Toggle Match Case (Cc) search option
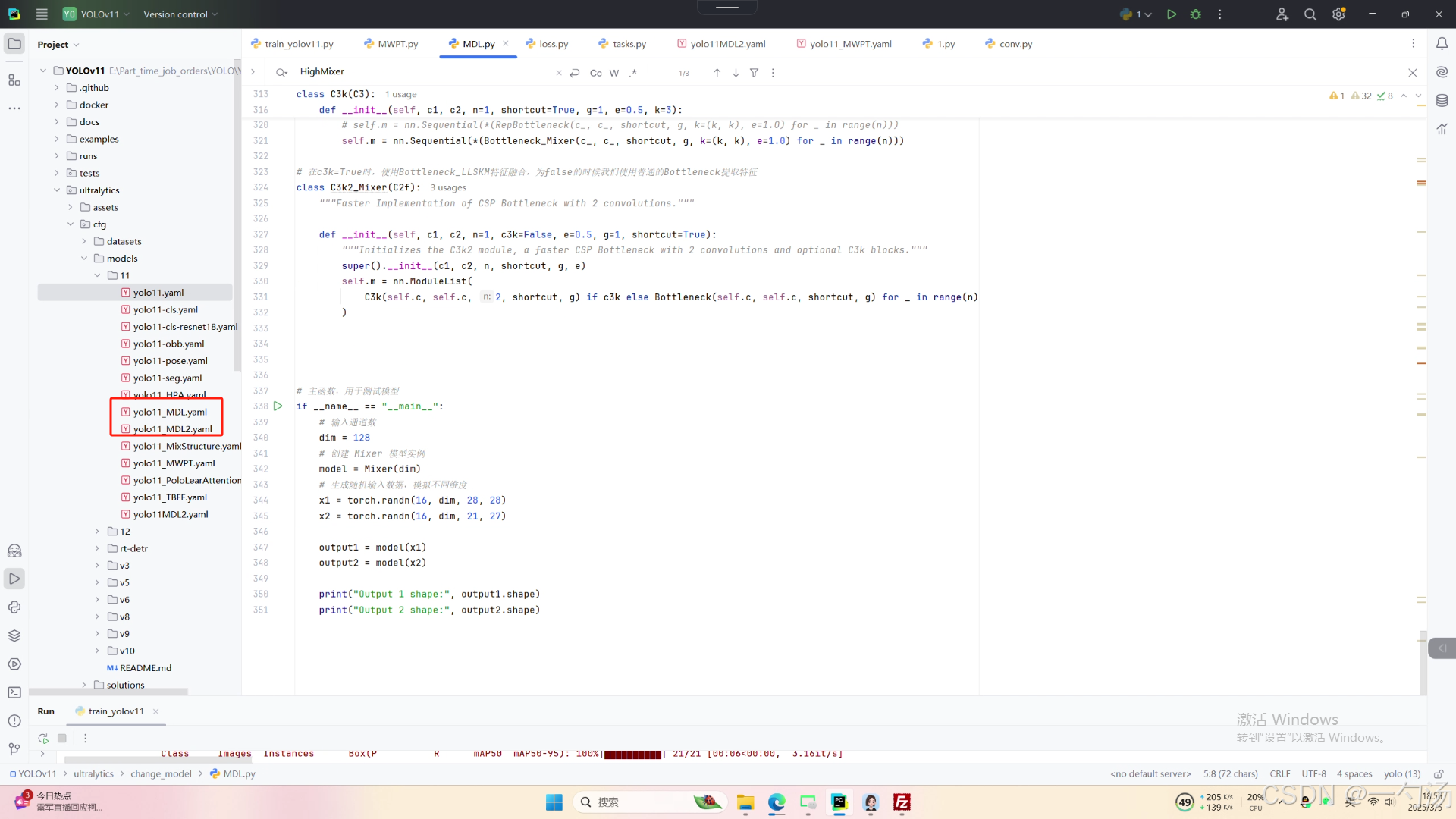 tap(595, 73)
